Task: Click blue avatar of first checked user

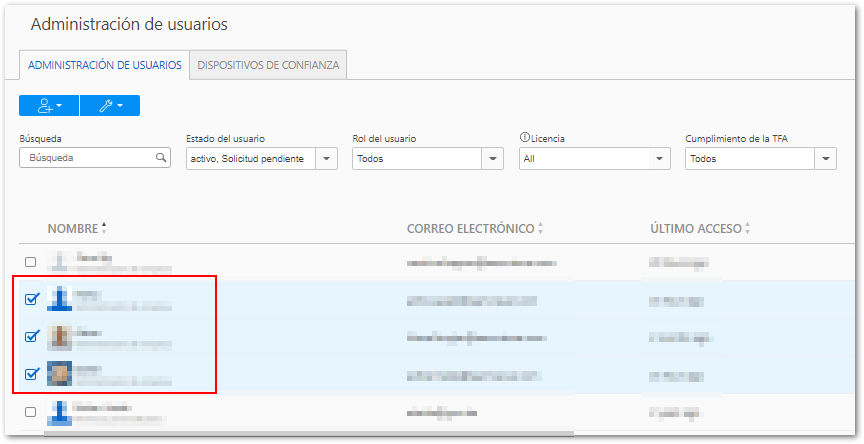Action: [59, 299]
